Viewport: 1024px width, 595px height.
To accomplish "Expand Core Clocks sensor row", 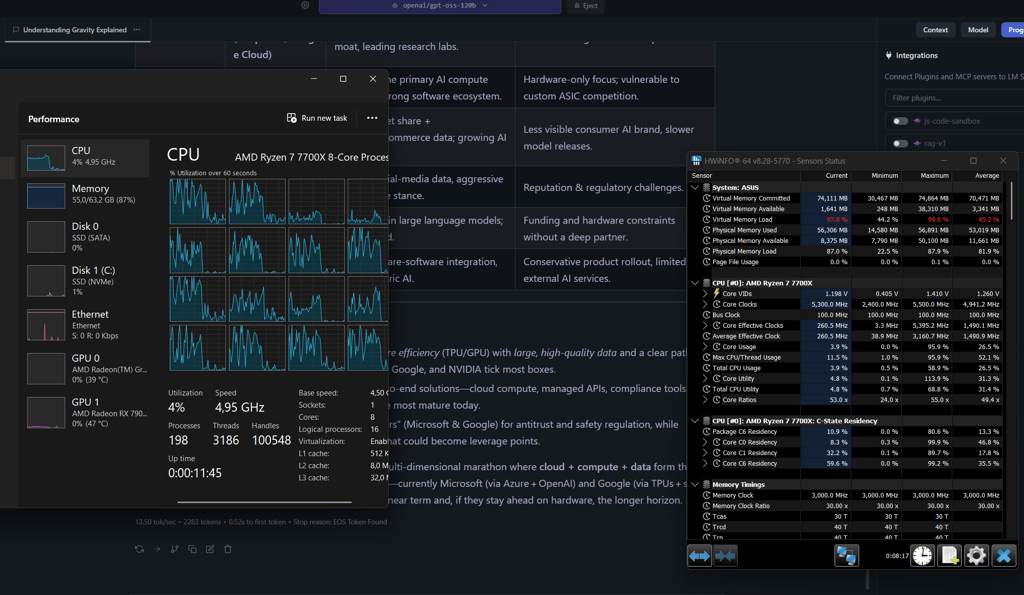I will 705,304.
